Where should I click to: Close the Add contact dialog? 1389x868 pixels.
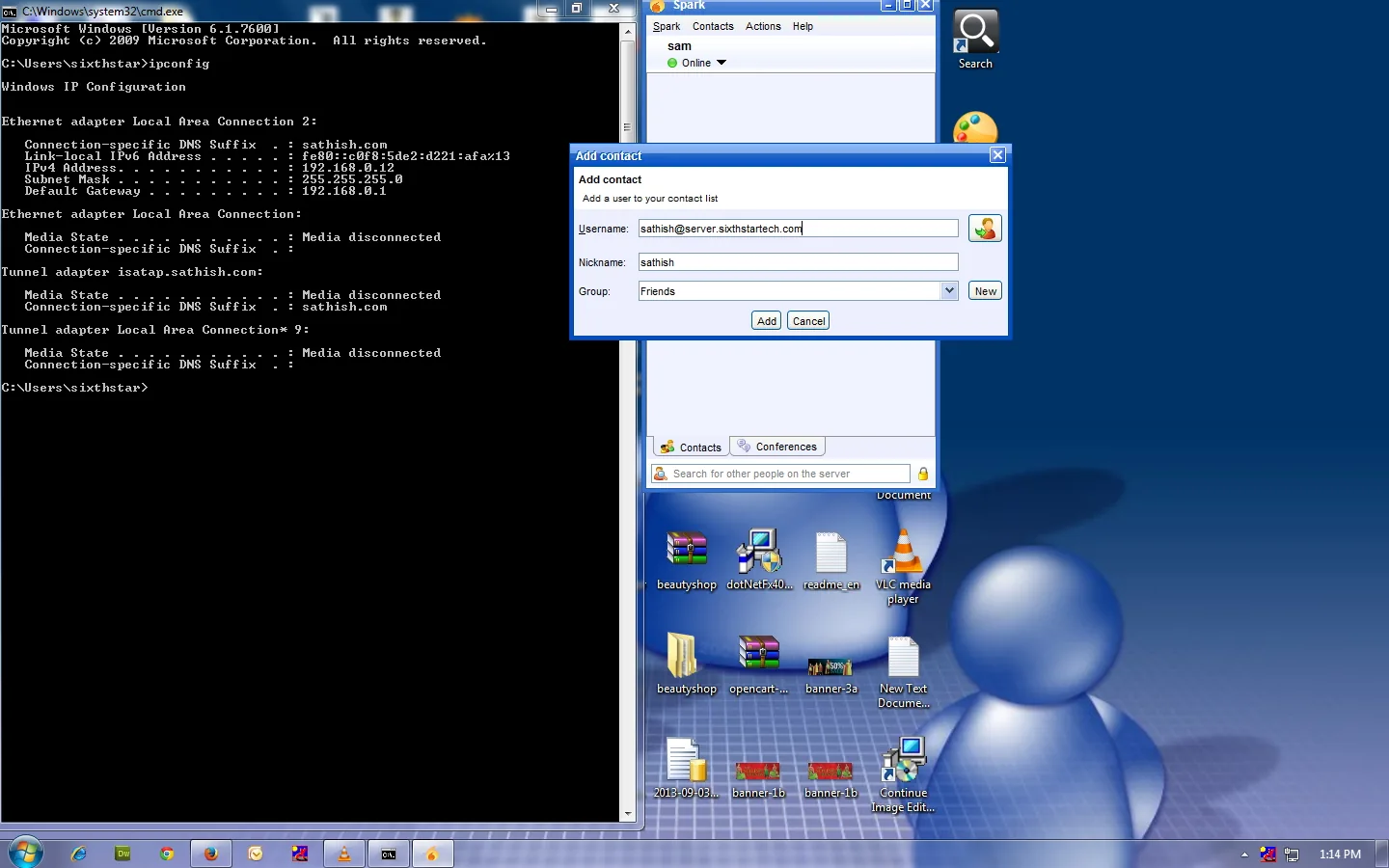[997, 154]
